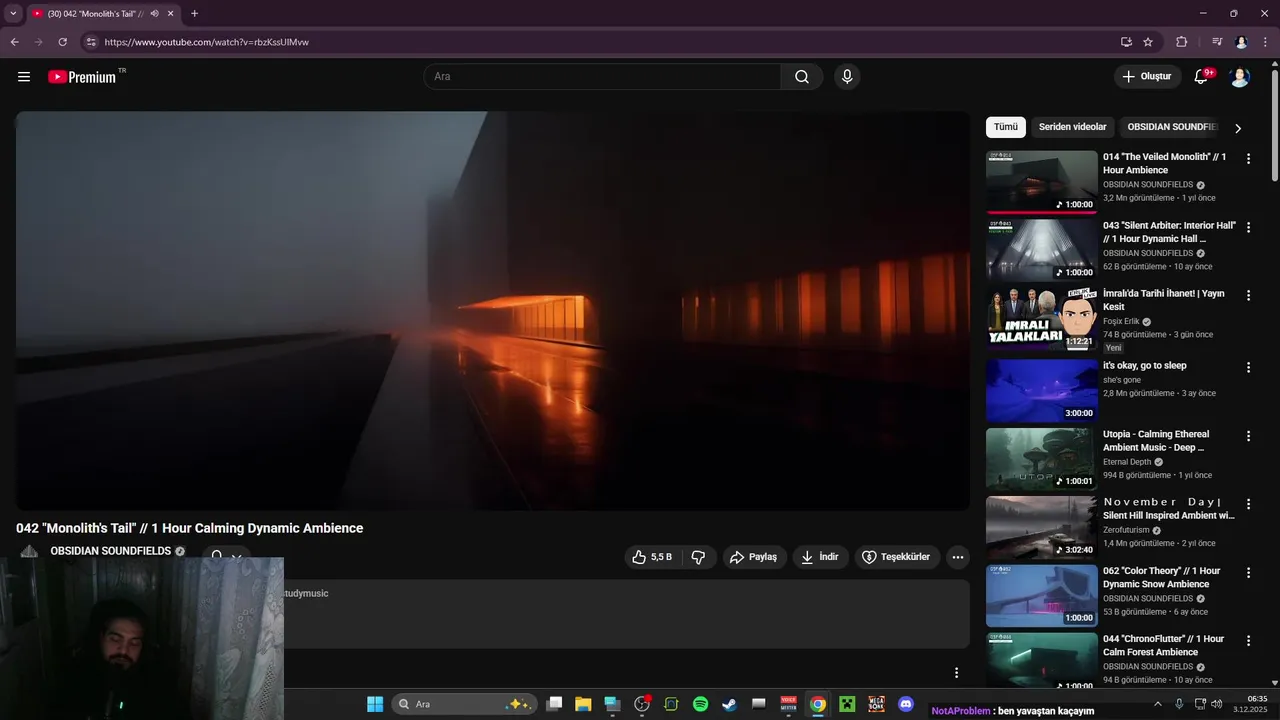Screen dimensions: 1280x720
Task: Click the Windows taskbar search box
Action: [x=464, y=704]
